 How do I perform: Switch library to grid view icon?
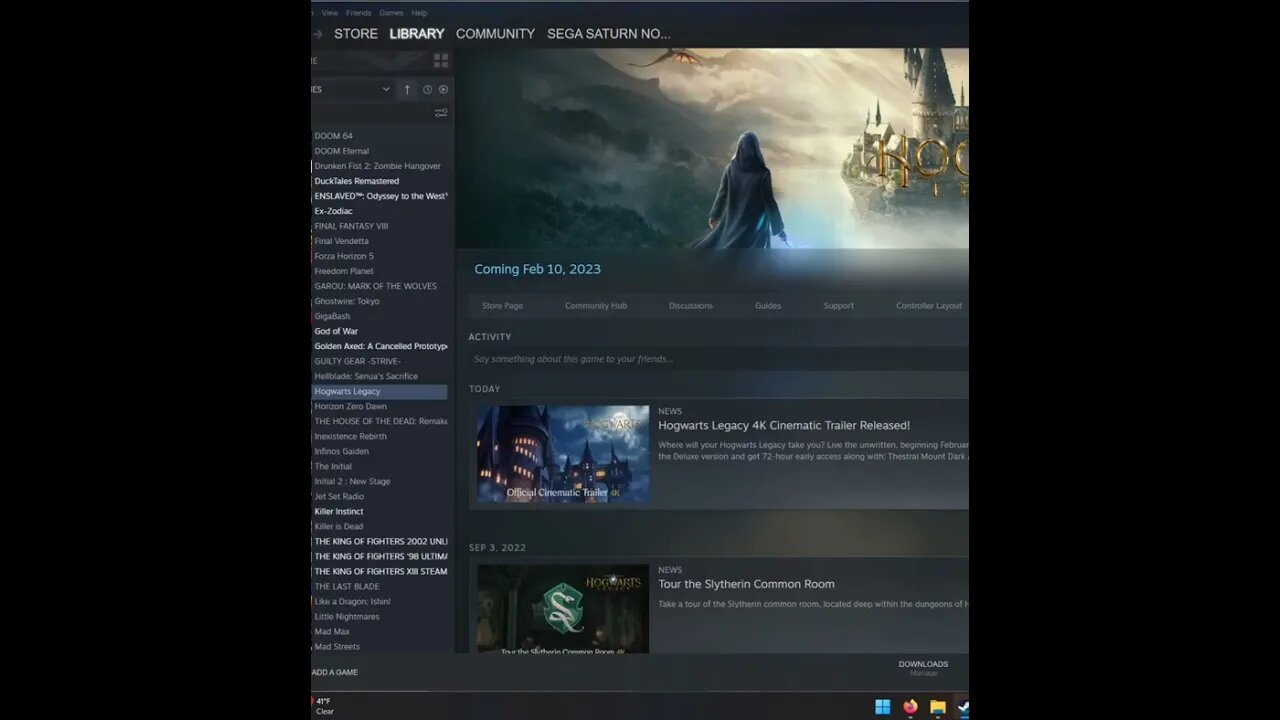[x=440, y=61]
